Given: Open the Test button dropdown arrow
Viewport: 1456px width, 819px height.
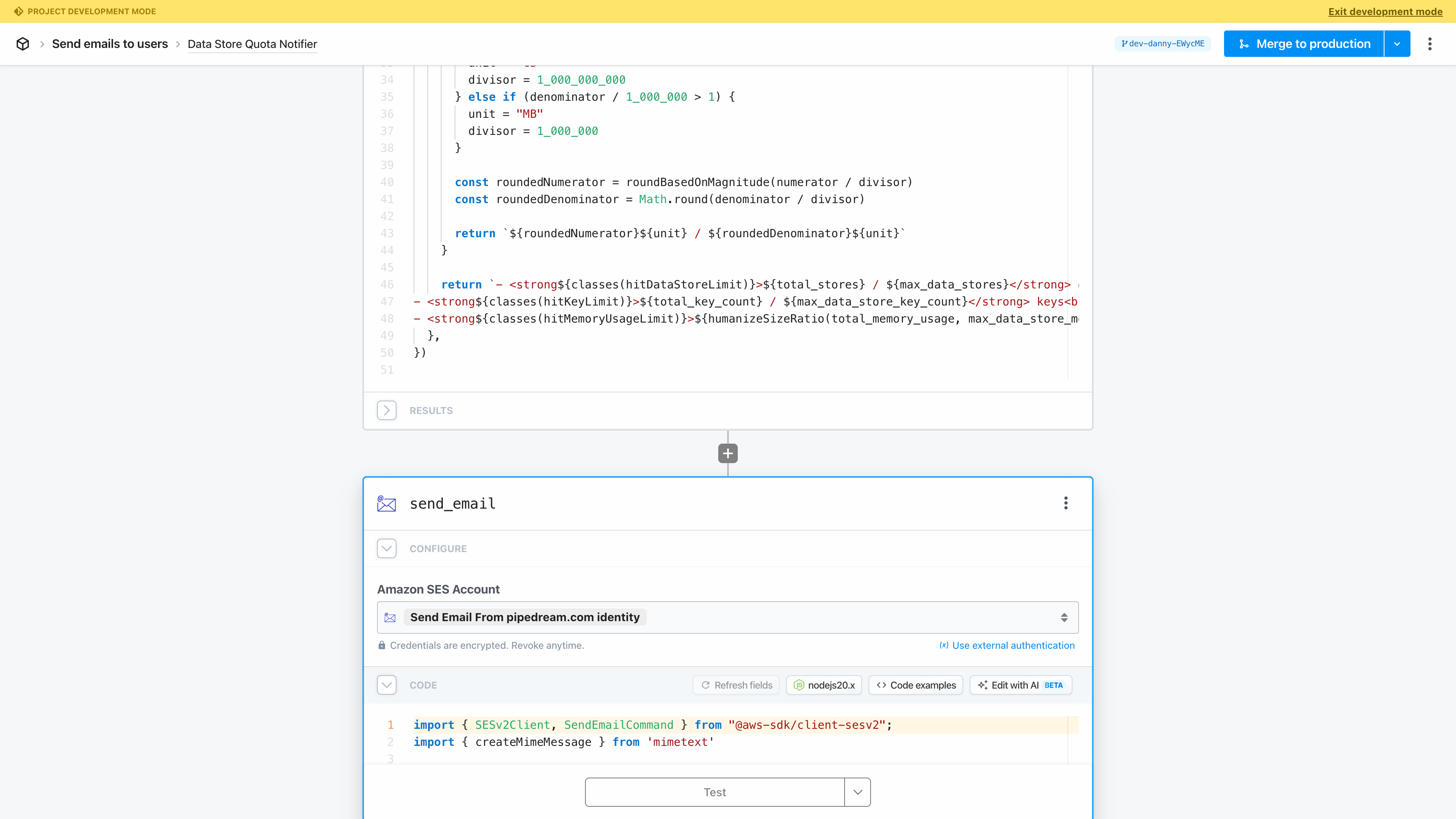Looking at the screenshot, I should pyautogui.click(x=858, y=792).
